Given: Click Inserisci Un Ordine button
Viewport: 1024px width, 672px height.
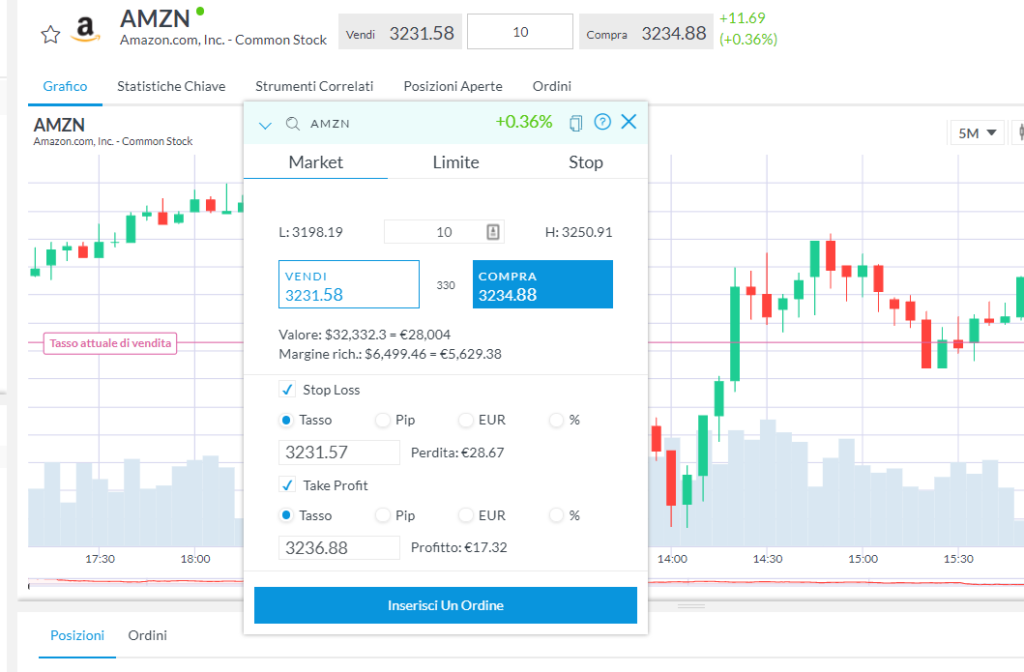Looking at the screenshot, I should click(445, 605).
